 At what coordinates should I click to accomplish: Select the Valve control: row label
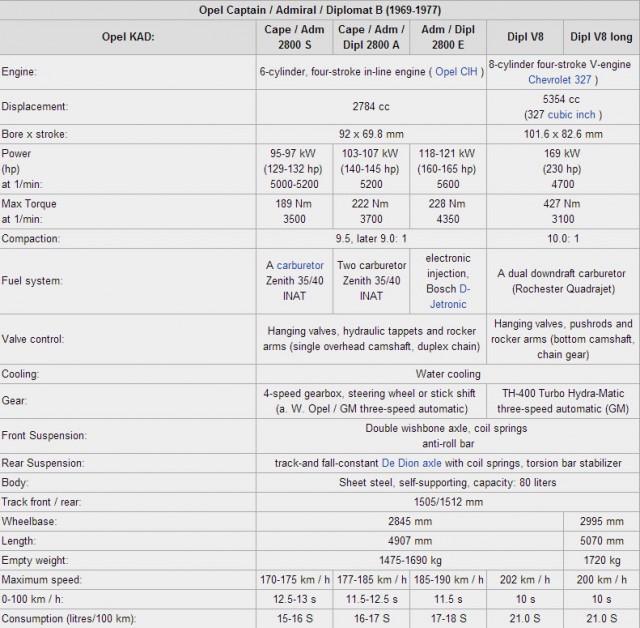point(33,339)
